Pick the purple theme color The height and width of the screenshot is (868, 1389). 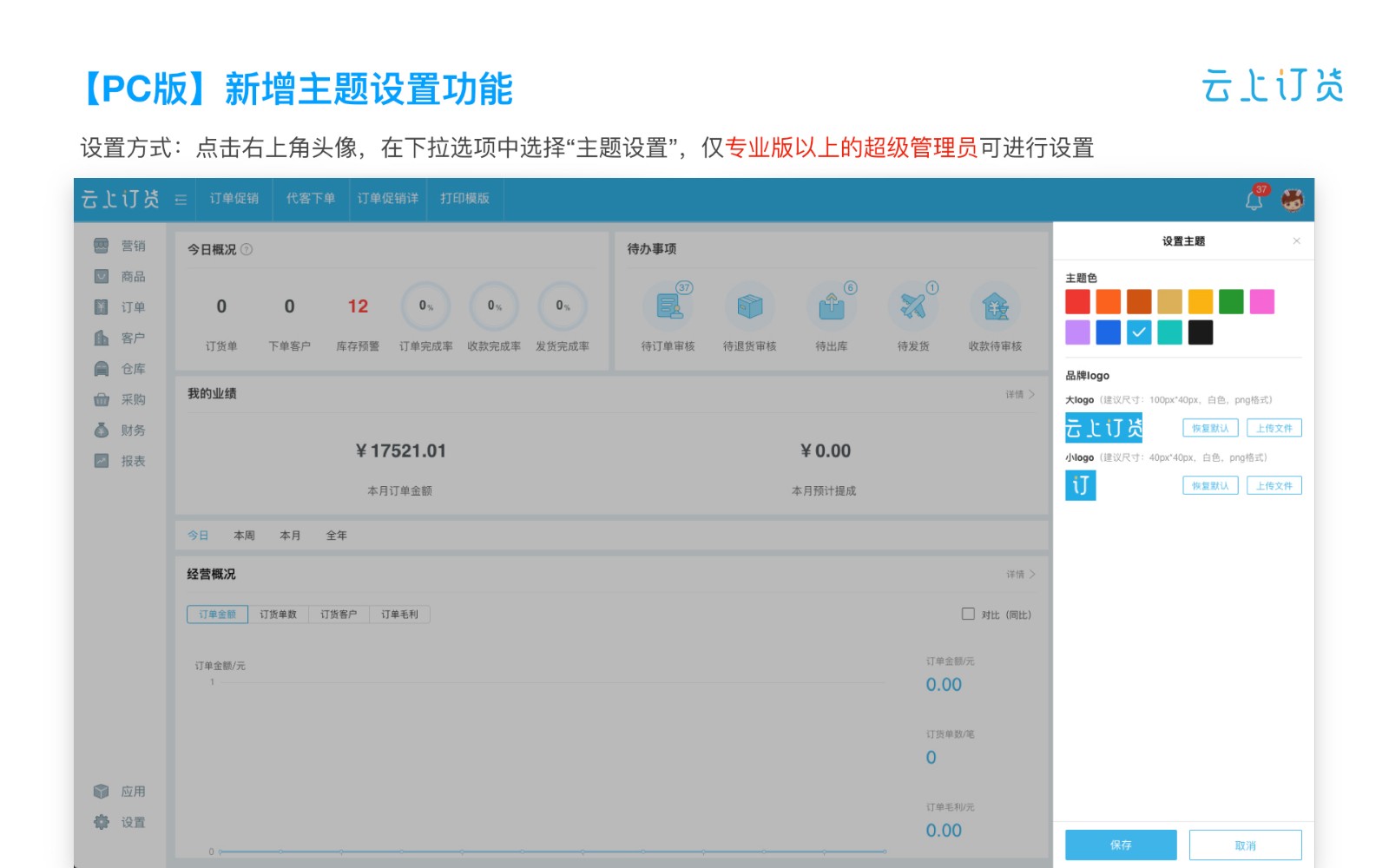pos(1077,332)
